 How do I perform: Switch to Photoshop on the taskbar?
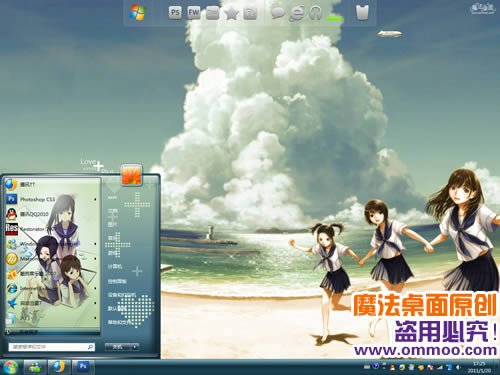click(x=83, y=367)
